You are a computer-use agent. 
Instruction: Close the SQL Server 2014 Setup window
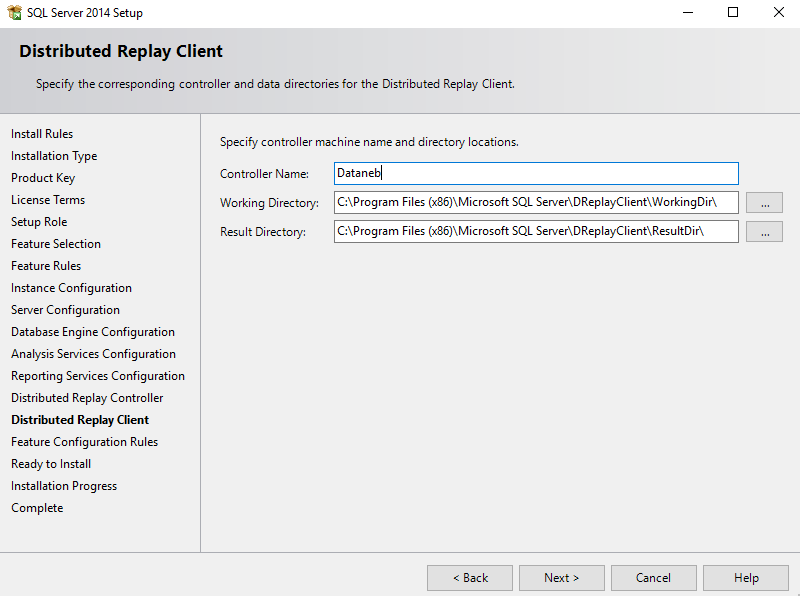coord(778,12)
